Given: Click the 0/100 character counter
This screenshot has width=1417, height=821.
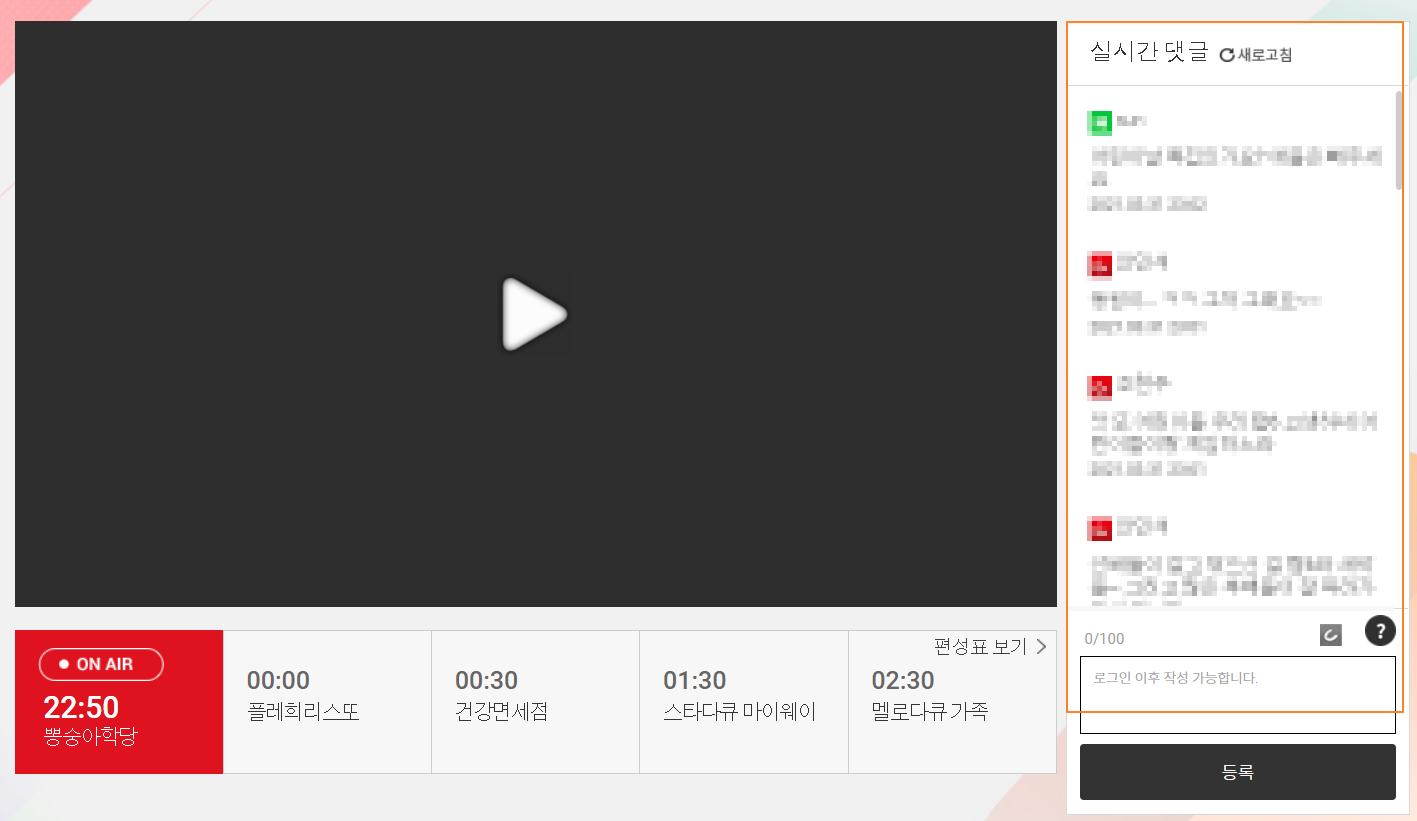Looking at the screenshot, I should point(1105,639).
